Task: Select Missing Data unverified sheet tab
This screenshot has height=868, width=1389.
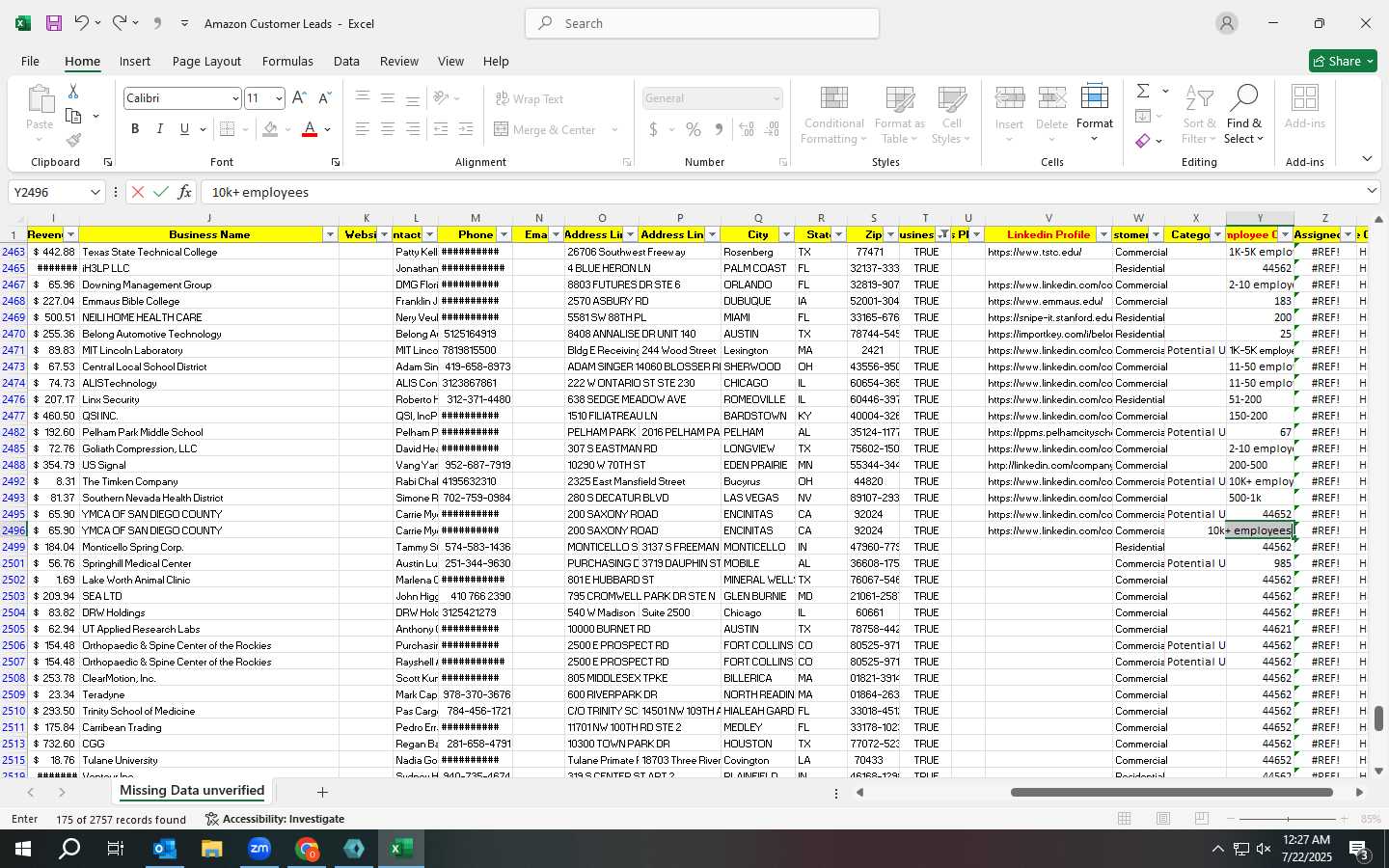Action: (191, 791)
